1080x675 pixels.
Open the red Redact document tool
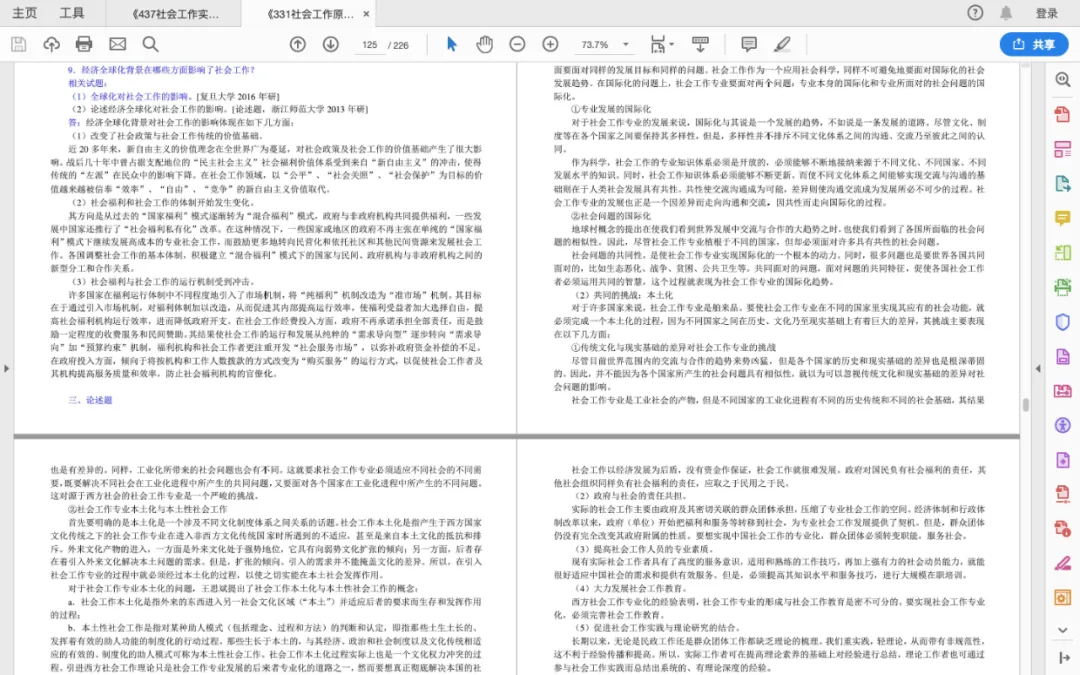(x=1063, y=529)
